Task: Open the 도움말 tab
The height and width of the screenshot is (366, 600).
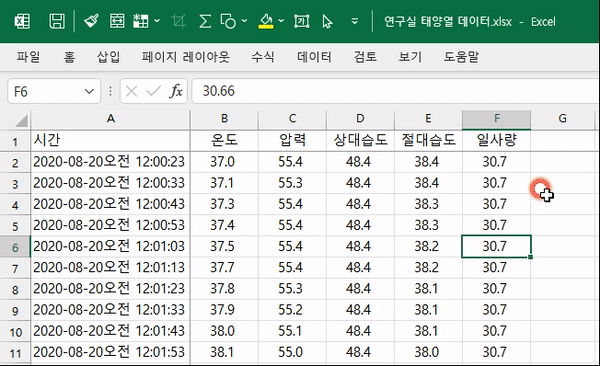Action: pyautogui.click(x=461, y=57)
